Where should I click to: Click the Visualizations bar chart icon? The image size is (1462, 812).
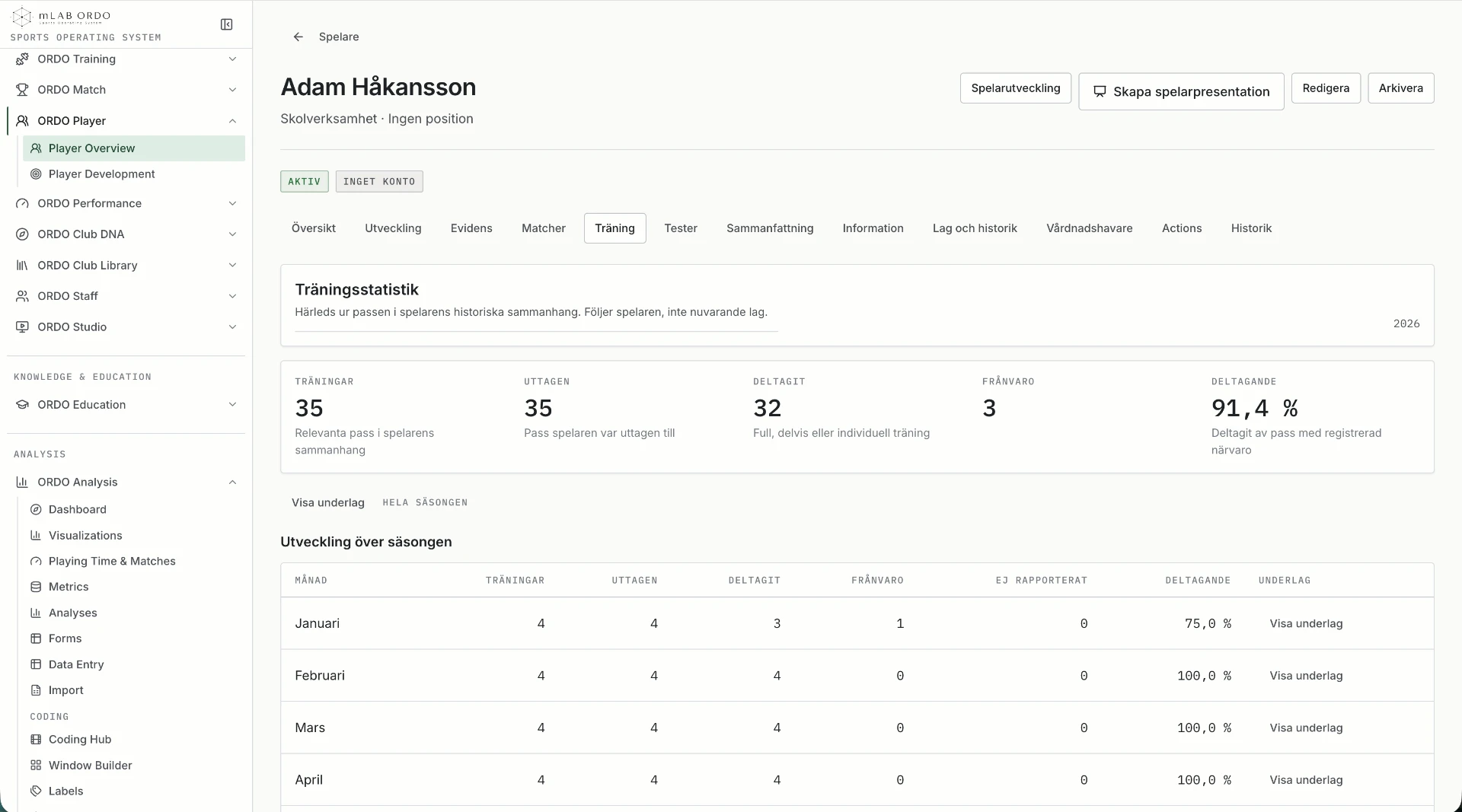tap(36, 536)
